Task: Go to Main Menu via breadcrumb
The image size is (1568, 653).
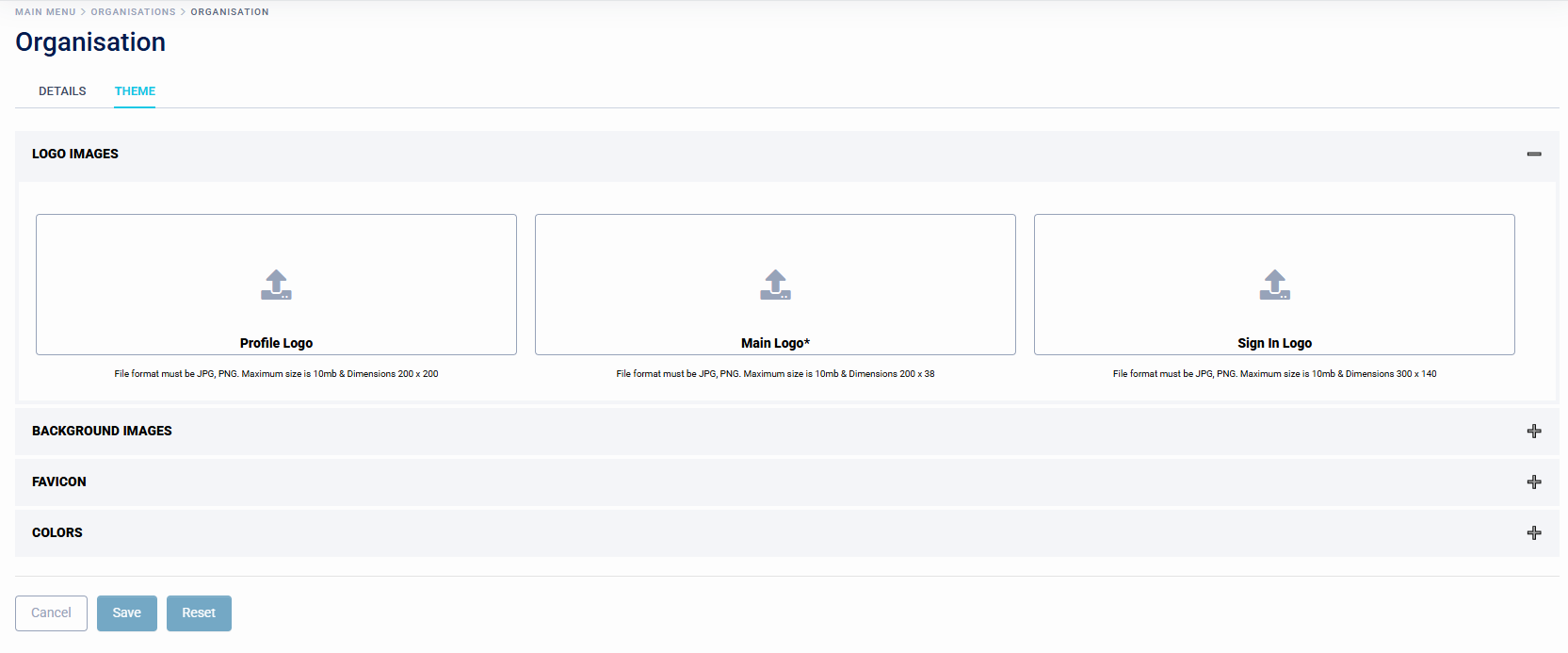Action: click(45, 12)
